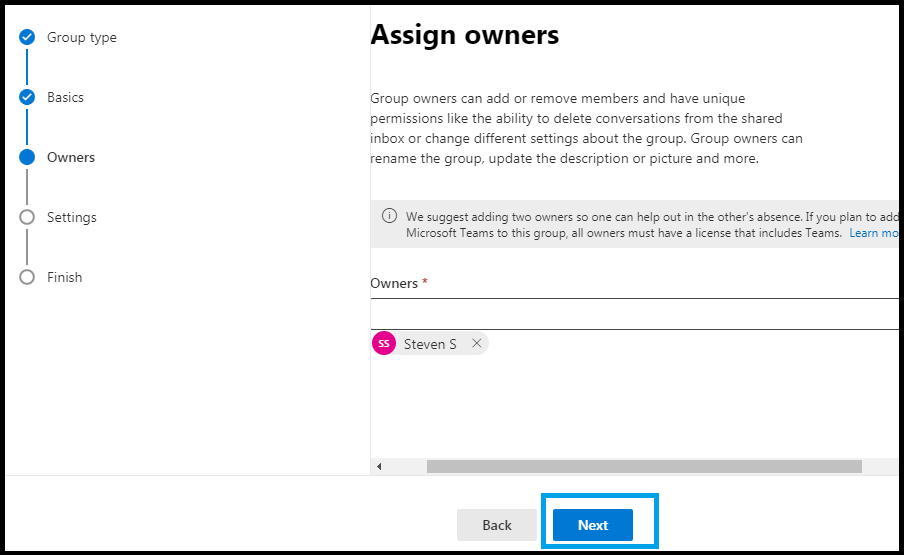Go to the next step with Next
The width and height of the screenshot is (904, 555).
click(593, 525)
